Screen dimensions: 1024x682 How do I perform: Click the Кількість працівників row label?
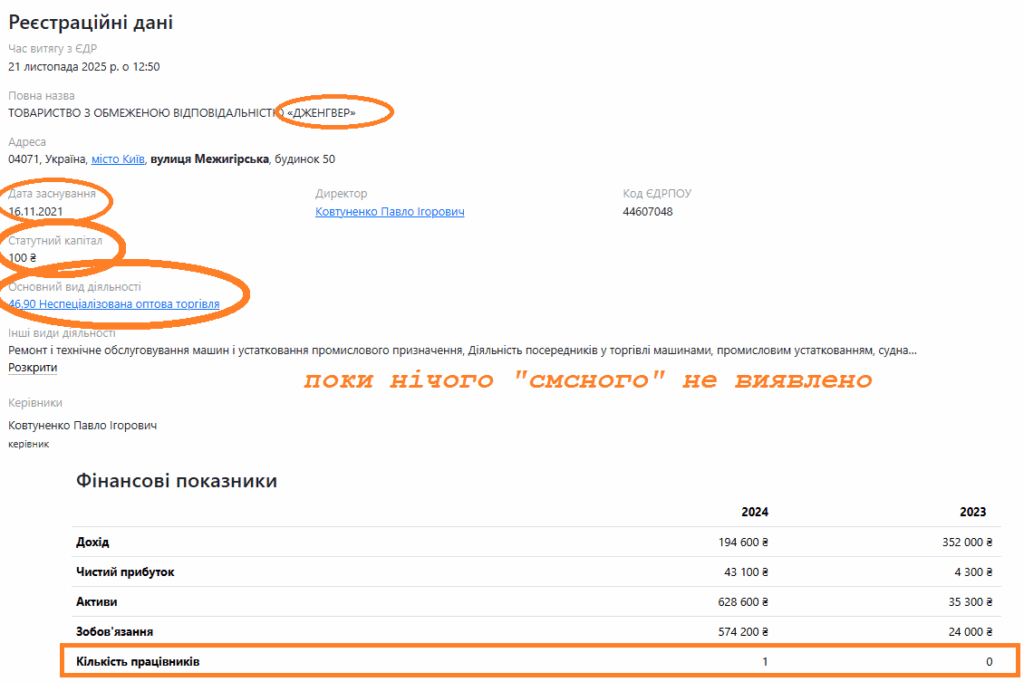click(x=144, y=662)
